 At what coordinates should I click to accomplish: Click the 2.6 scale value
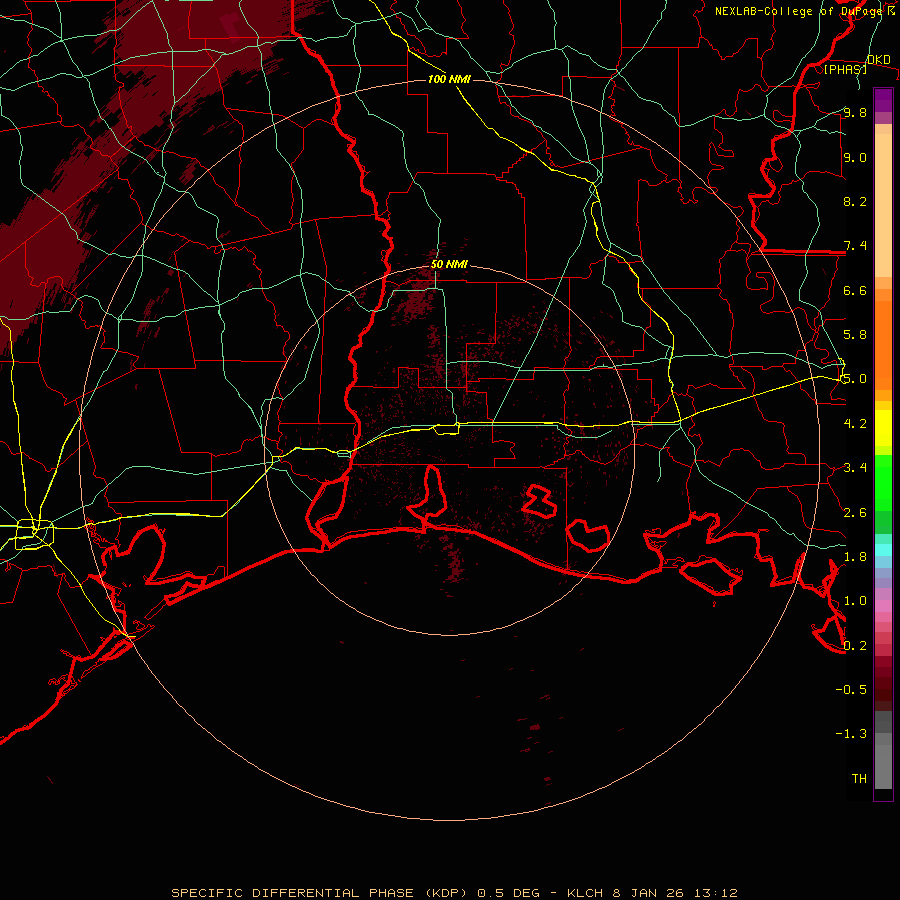855,513
